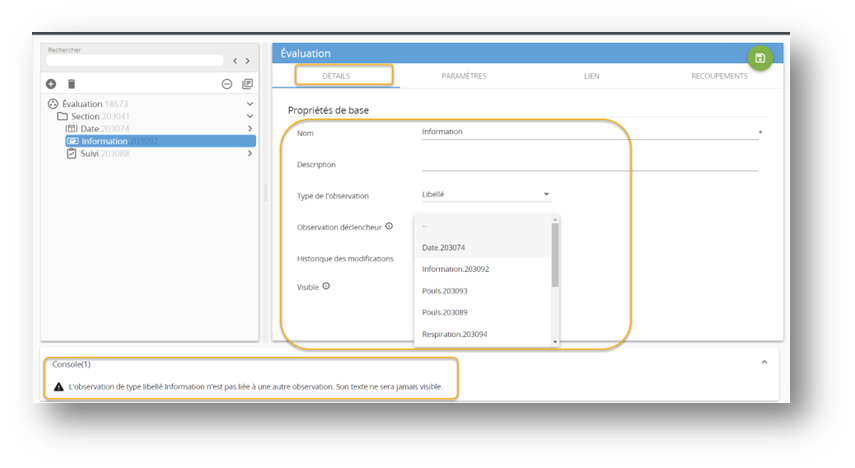Image resolution: width=855 pixels, height=468 pixels.
Task: Expand the Date.203074 tree item
Action: coord(250,129)
